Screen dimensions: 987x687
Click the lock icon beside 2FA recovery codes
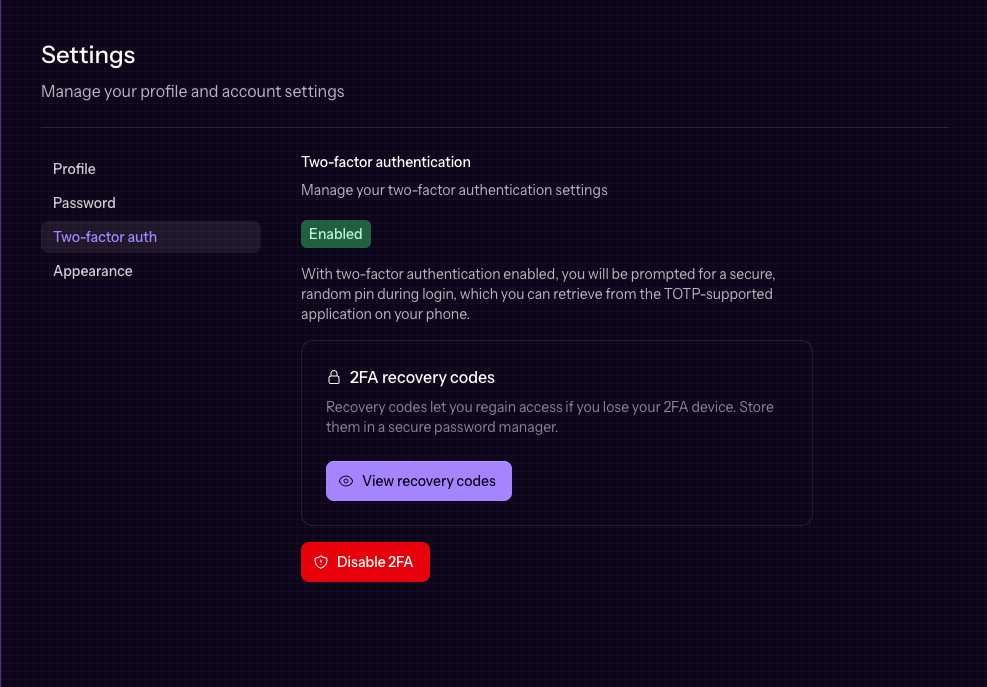pyautogui.click(x=335, y=378)
